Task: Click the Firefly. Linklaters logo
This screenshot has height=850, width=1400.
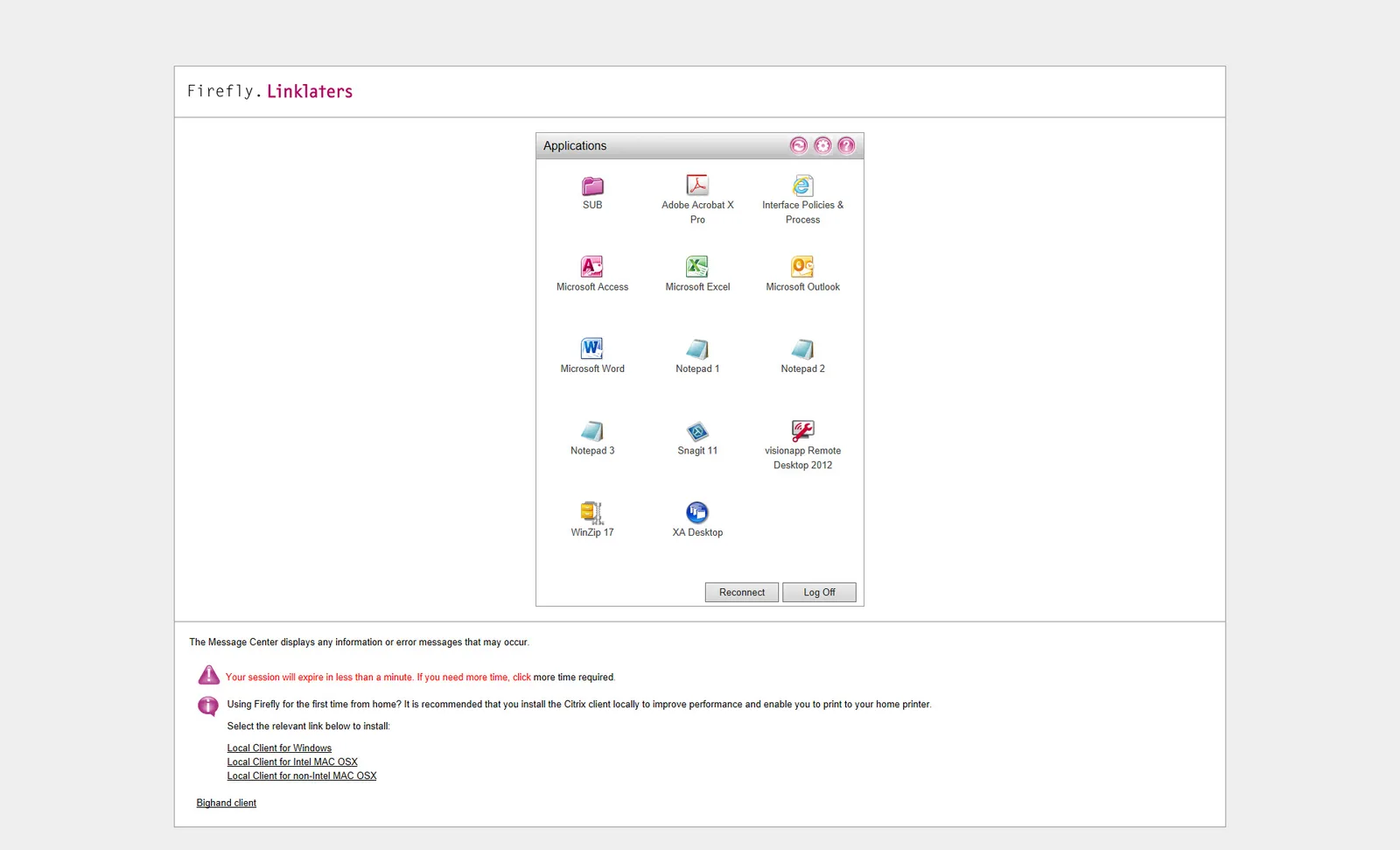Action: (269, 91)
